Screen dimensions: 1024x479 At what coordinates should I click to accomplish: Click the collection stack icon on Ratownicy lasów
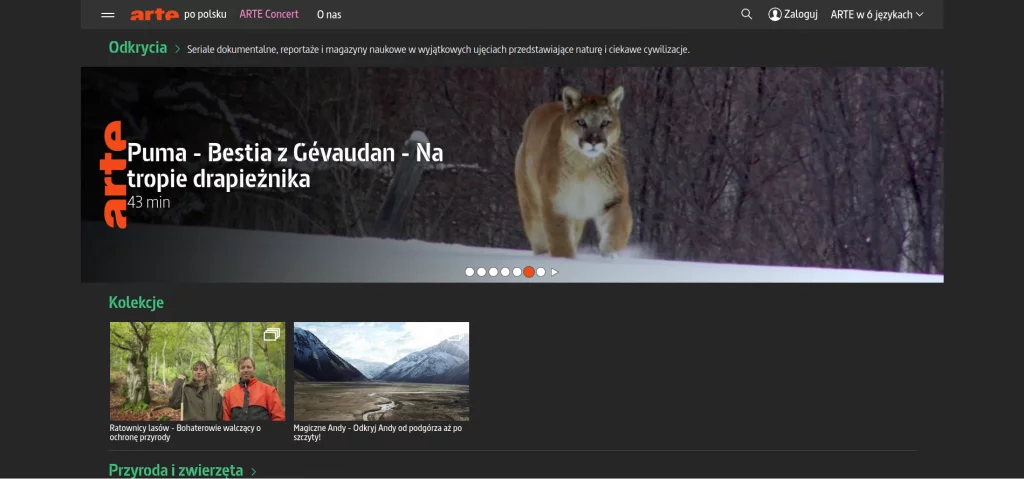coord(271,335)
